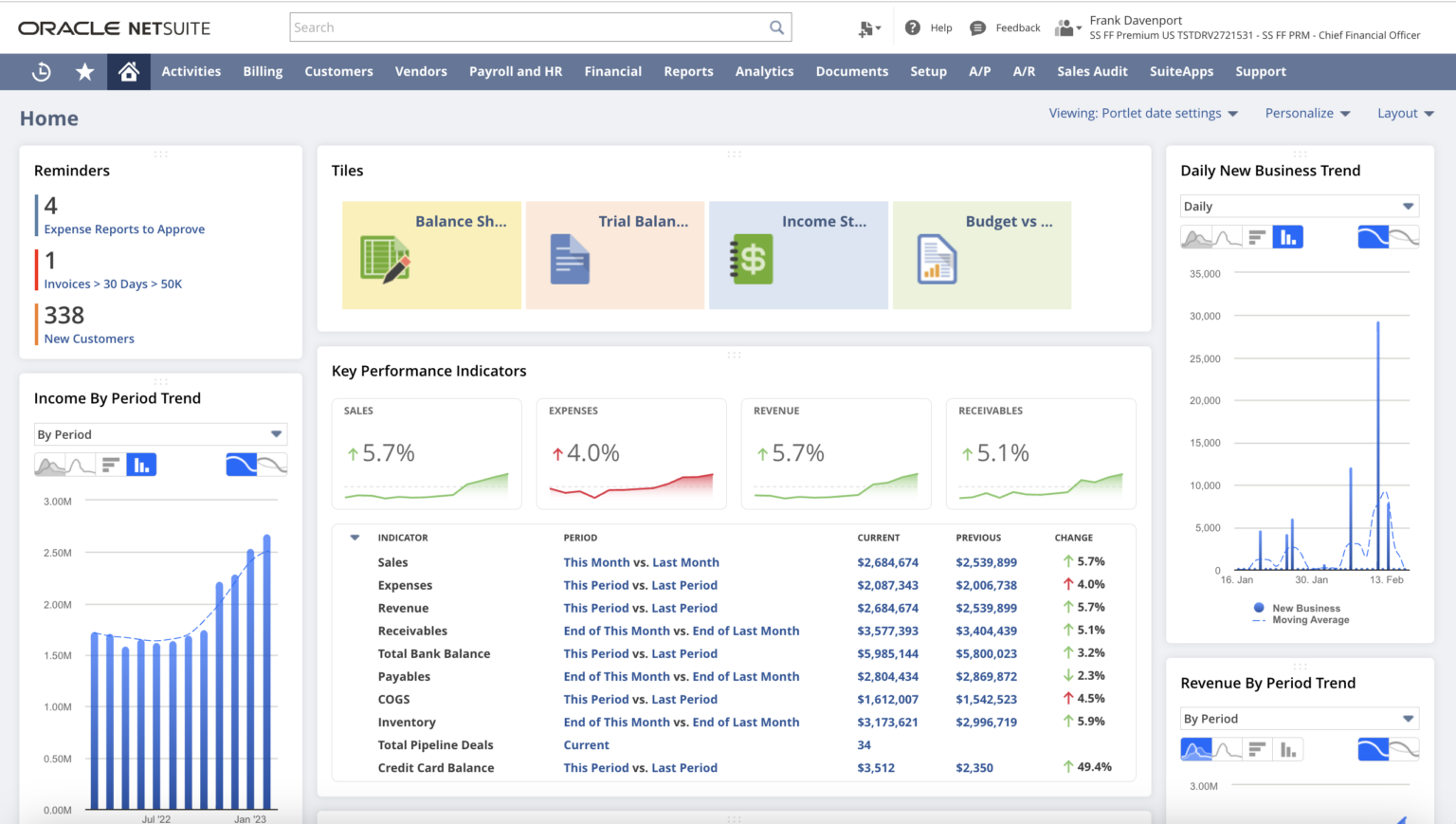Open the Financial menu

point(612,71)
